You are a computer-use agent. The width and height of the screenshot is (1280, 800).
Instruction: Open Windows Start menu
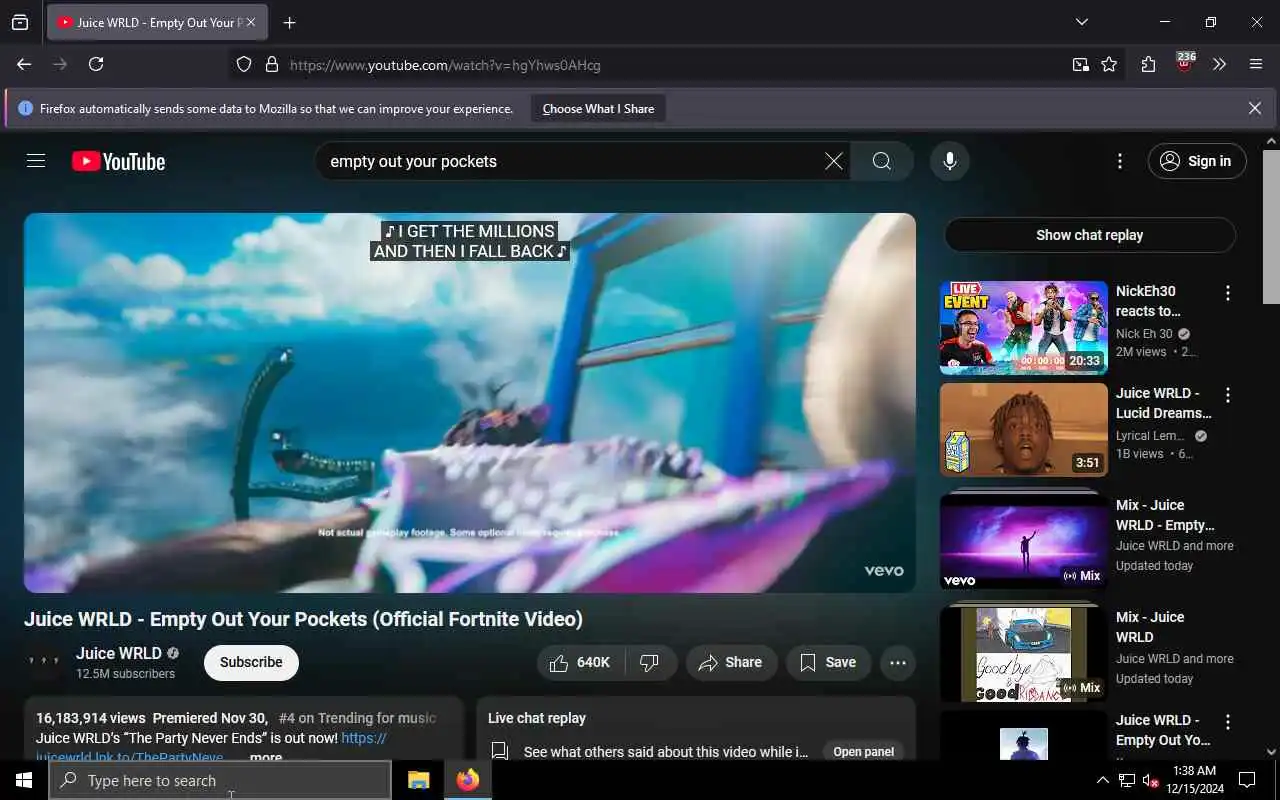[x=24, y=780]
